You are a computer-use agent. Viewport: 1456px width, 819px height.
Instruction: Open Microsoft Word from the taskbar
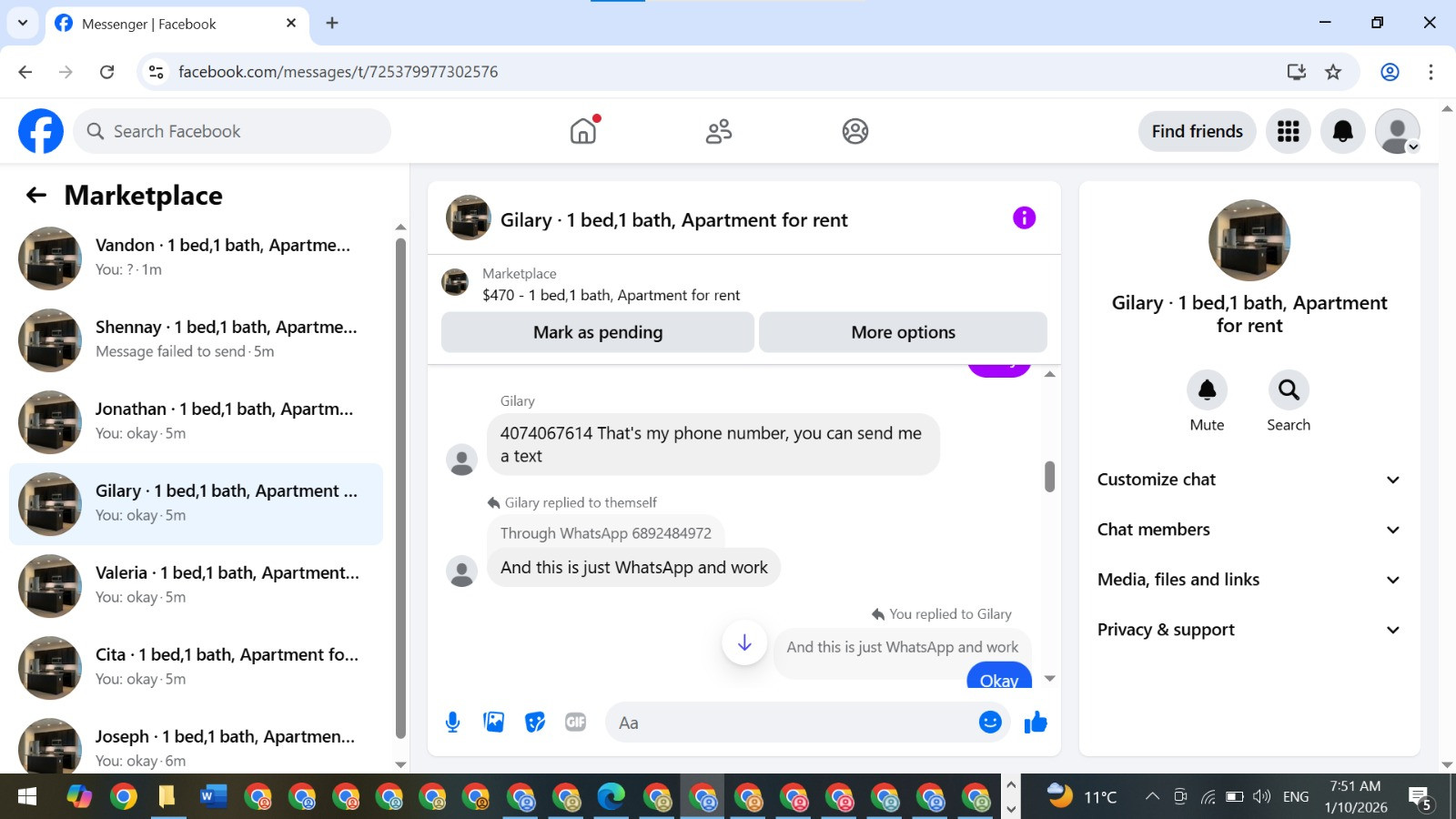211,797
